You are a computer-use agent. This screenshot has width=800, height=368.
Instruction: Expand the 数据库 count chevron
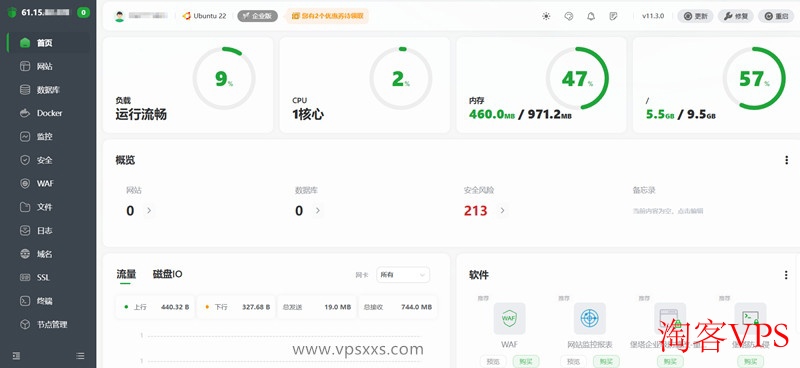317,210
